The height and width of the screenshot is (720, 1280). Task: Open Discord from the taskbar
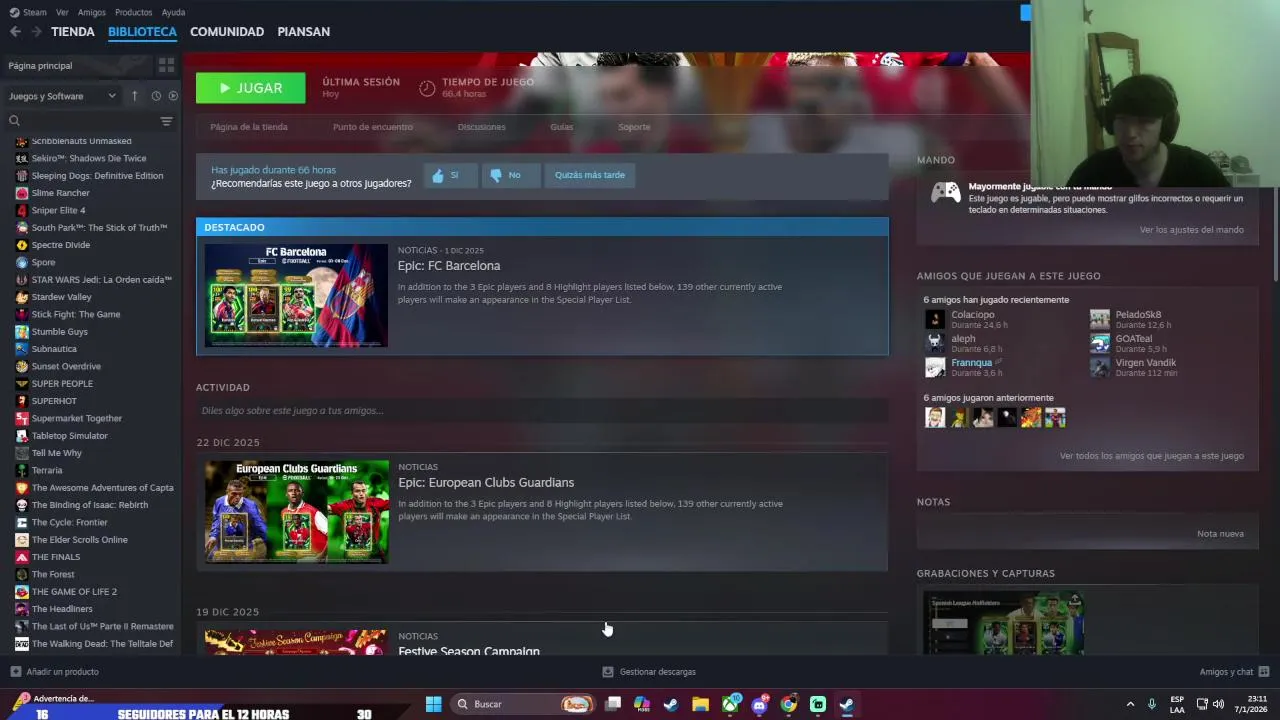(759, 704)
